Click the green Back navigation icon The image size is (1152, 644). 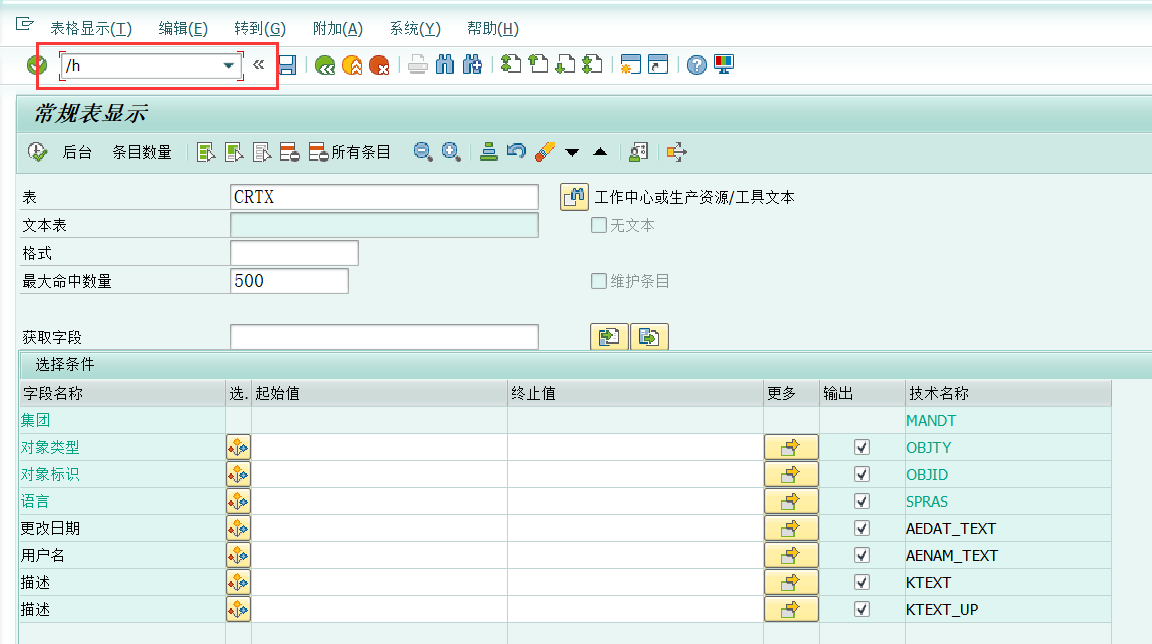[x=323, y=64]
